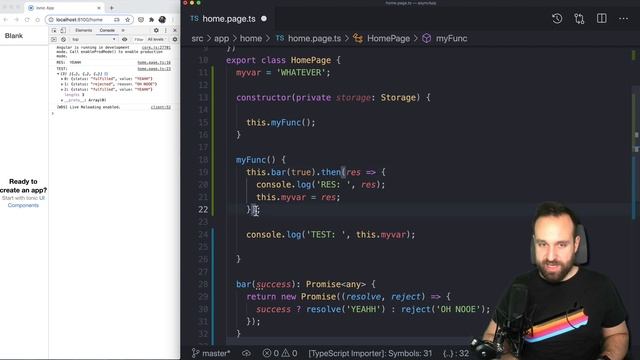Click the this.myFunc() call on line 15
640x360 pixels.
[280, 122]
